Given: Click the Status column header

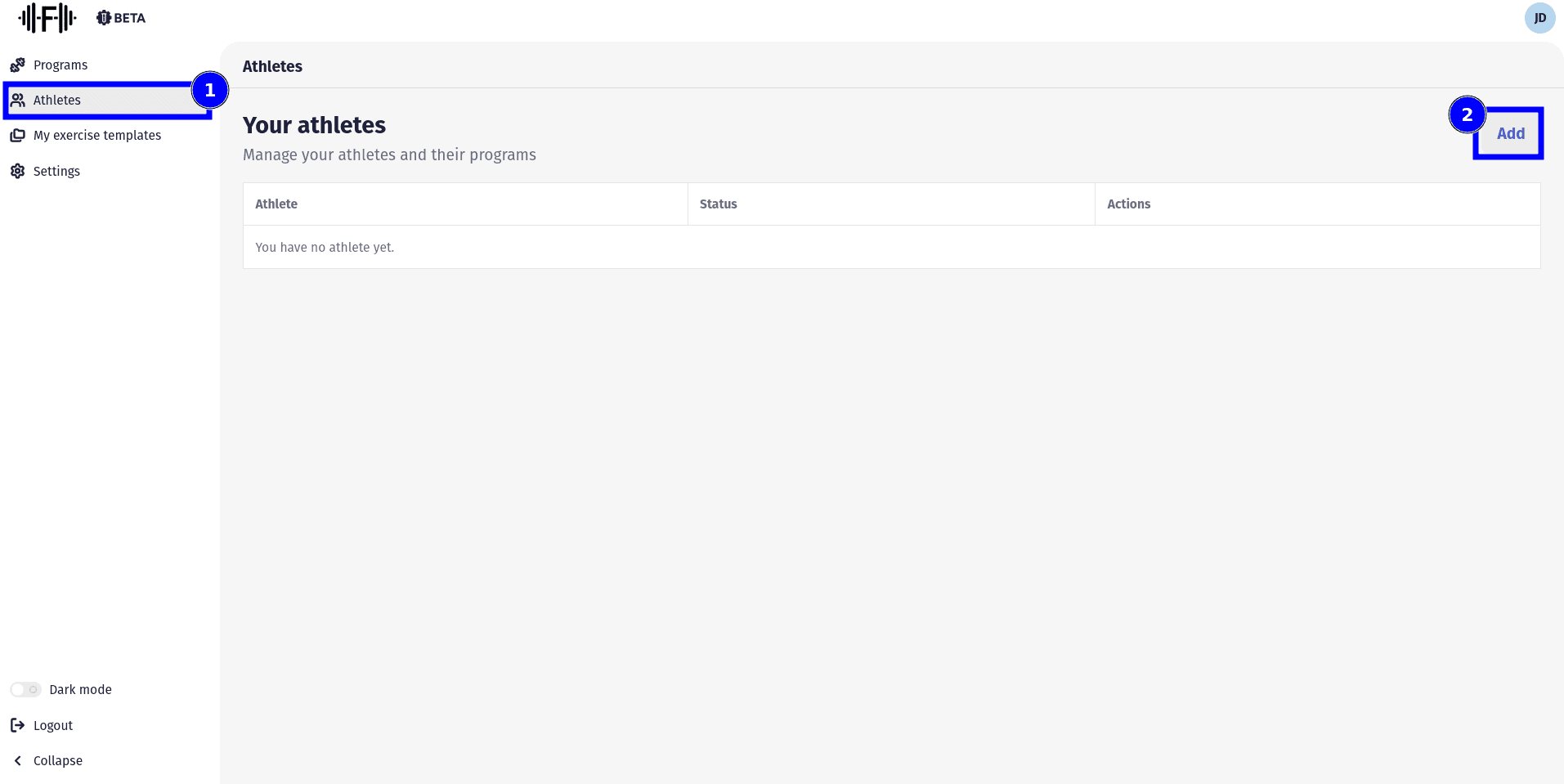Looking at the screenshot, I should click(x=718, y=204).
